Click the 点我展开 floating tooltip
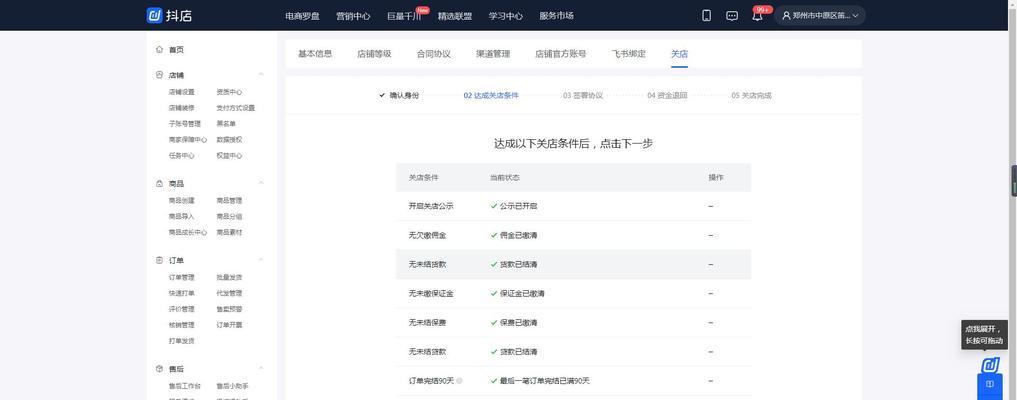The height and width of the screenshot is (400, 1017). (983, 335)
